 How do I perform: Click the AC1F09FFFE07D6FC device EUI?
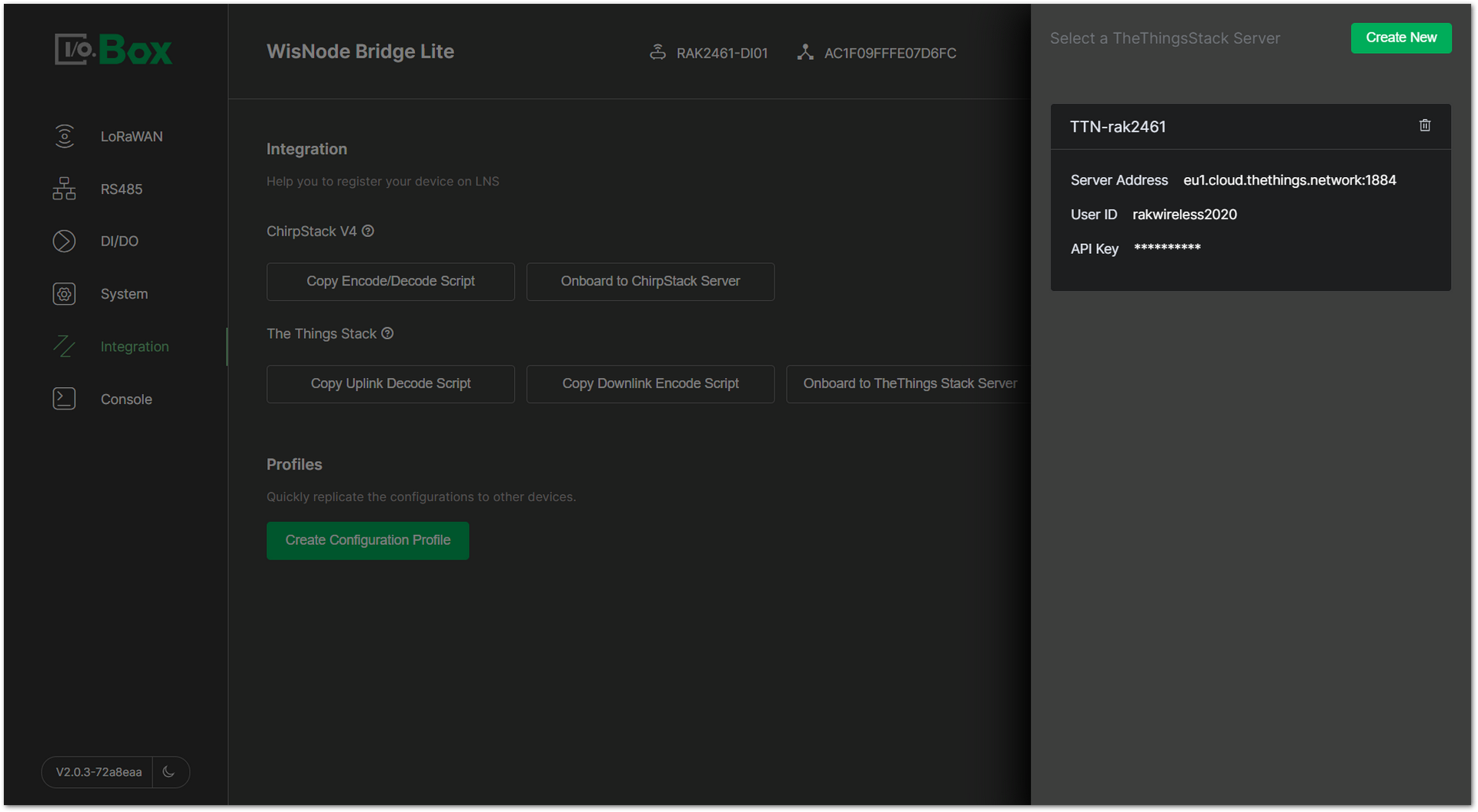coord(890,53)
